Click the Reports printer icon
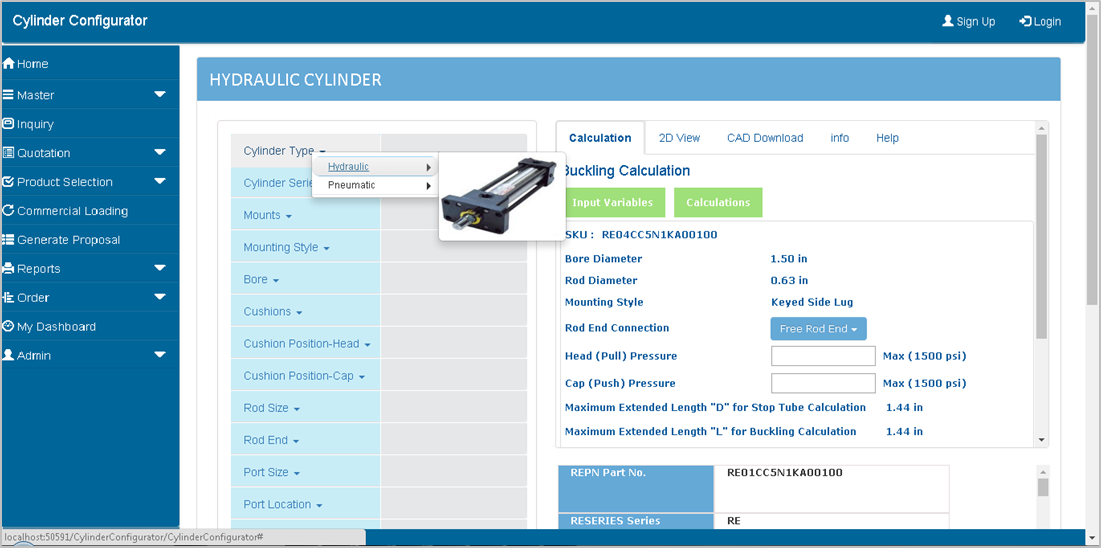The height and width of the screenshot is (548, 1101). [x=8, y=268]
